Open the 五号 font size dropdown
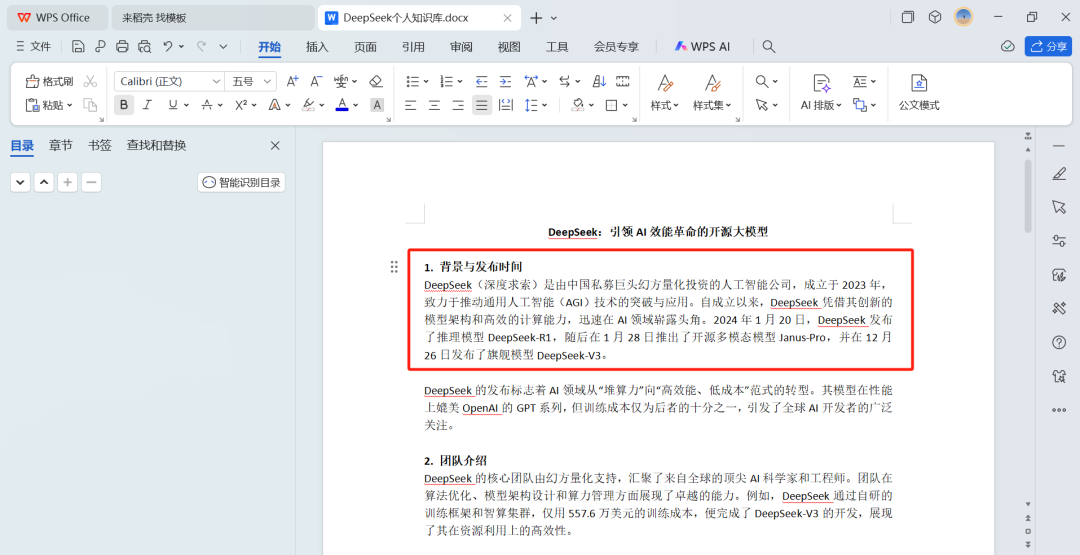This screenshot has height=555, width=1080. click(252, 81)
